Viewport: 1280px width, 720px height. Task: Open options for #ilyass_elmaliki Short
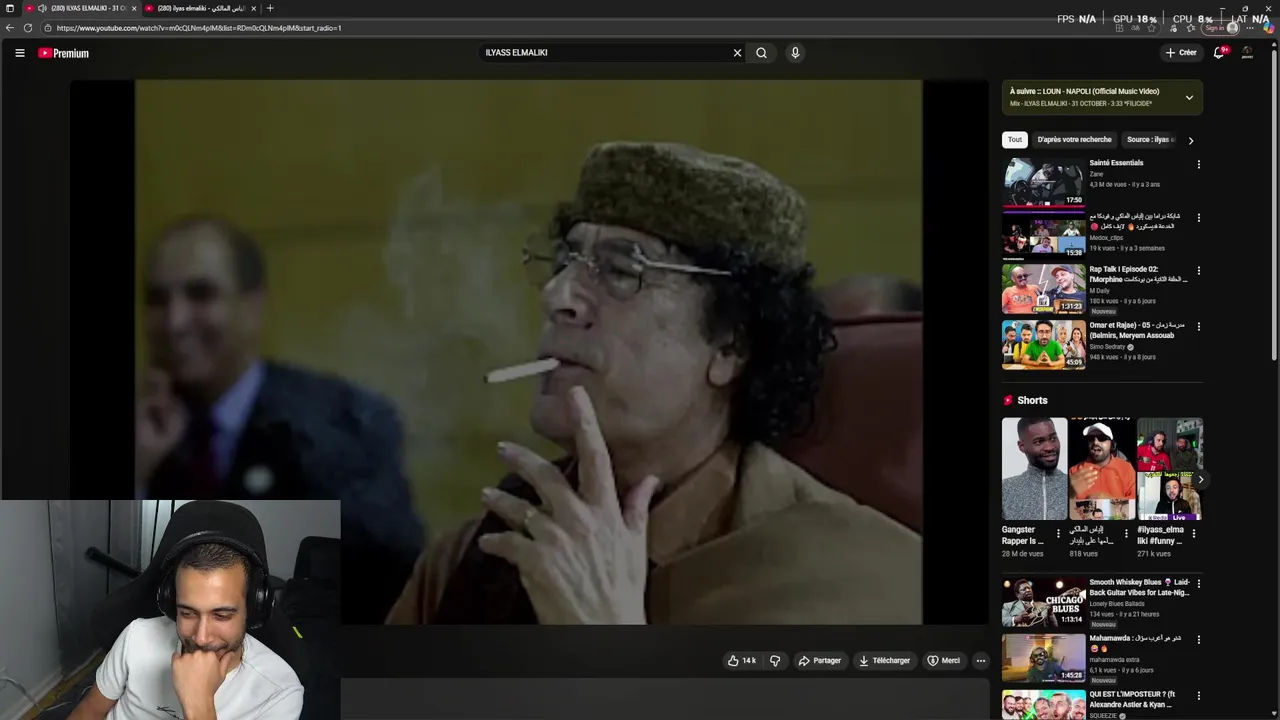click(1193, 534)
